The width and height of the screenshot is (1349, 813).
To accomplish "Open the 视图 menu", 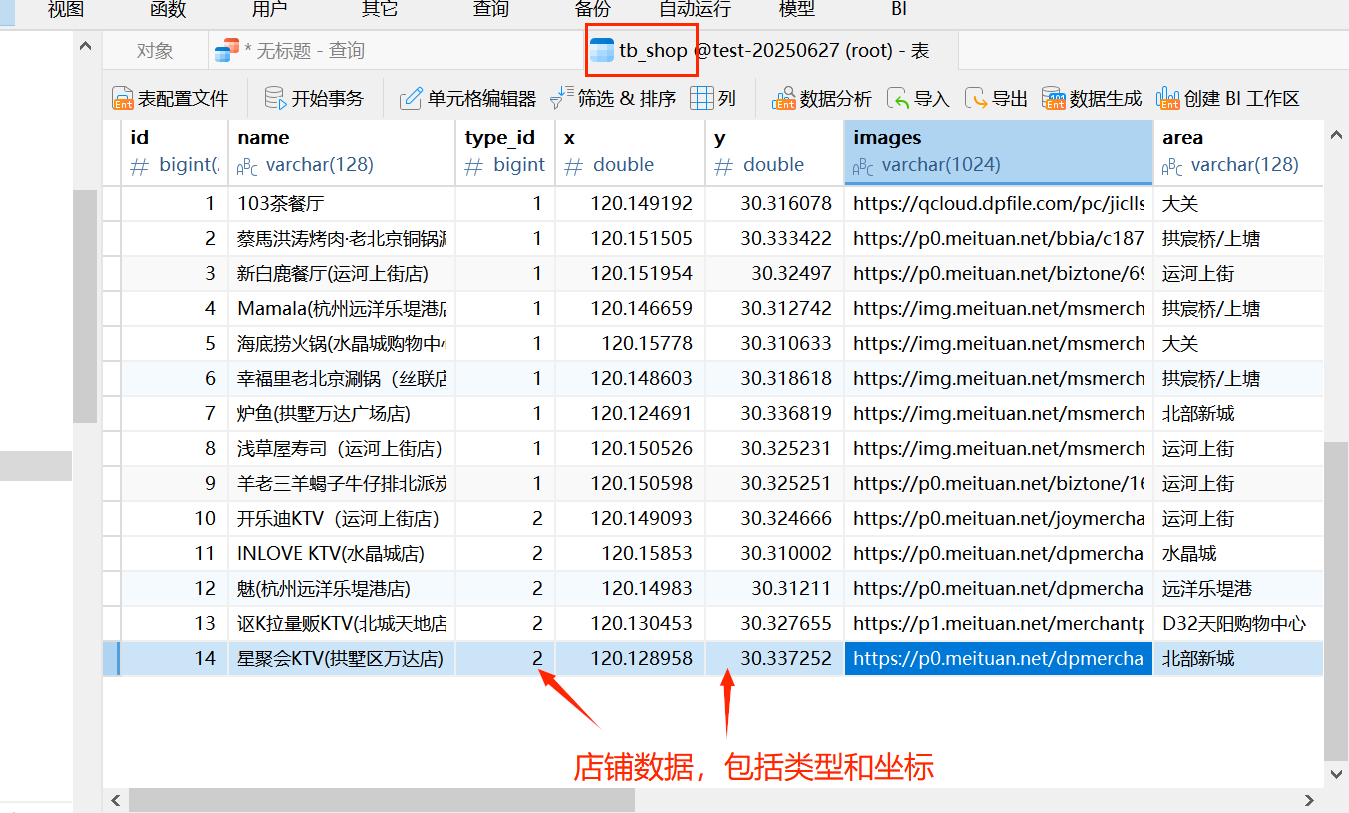I will click(x=66, y=9).
